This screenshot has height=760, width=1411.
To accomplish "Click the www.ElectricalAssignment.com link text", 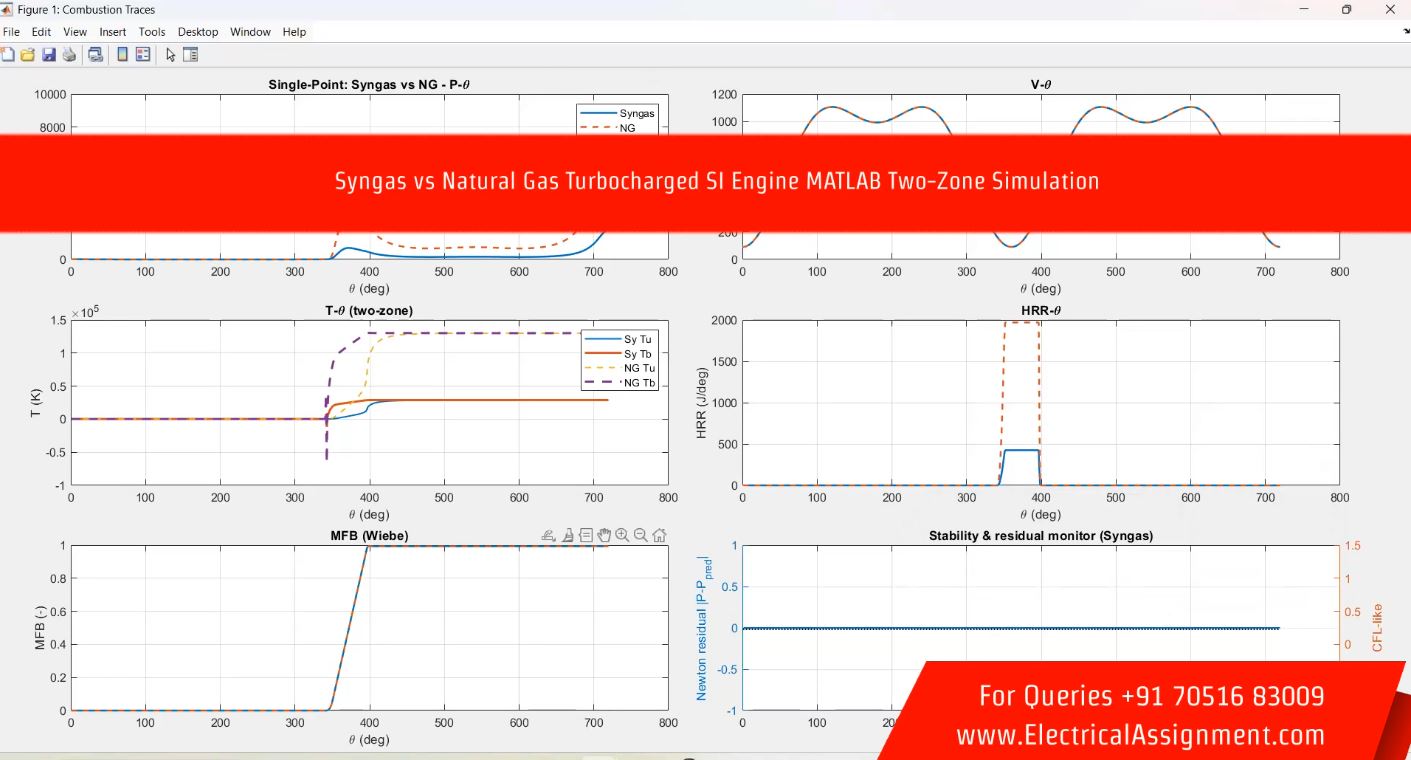I will 1140,736.
